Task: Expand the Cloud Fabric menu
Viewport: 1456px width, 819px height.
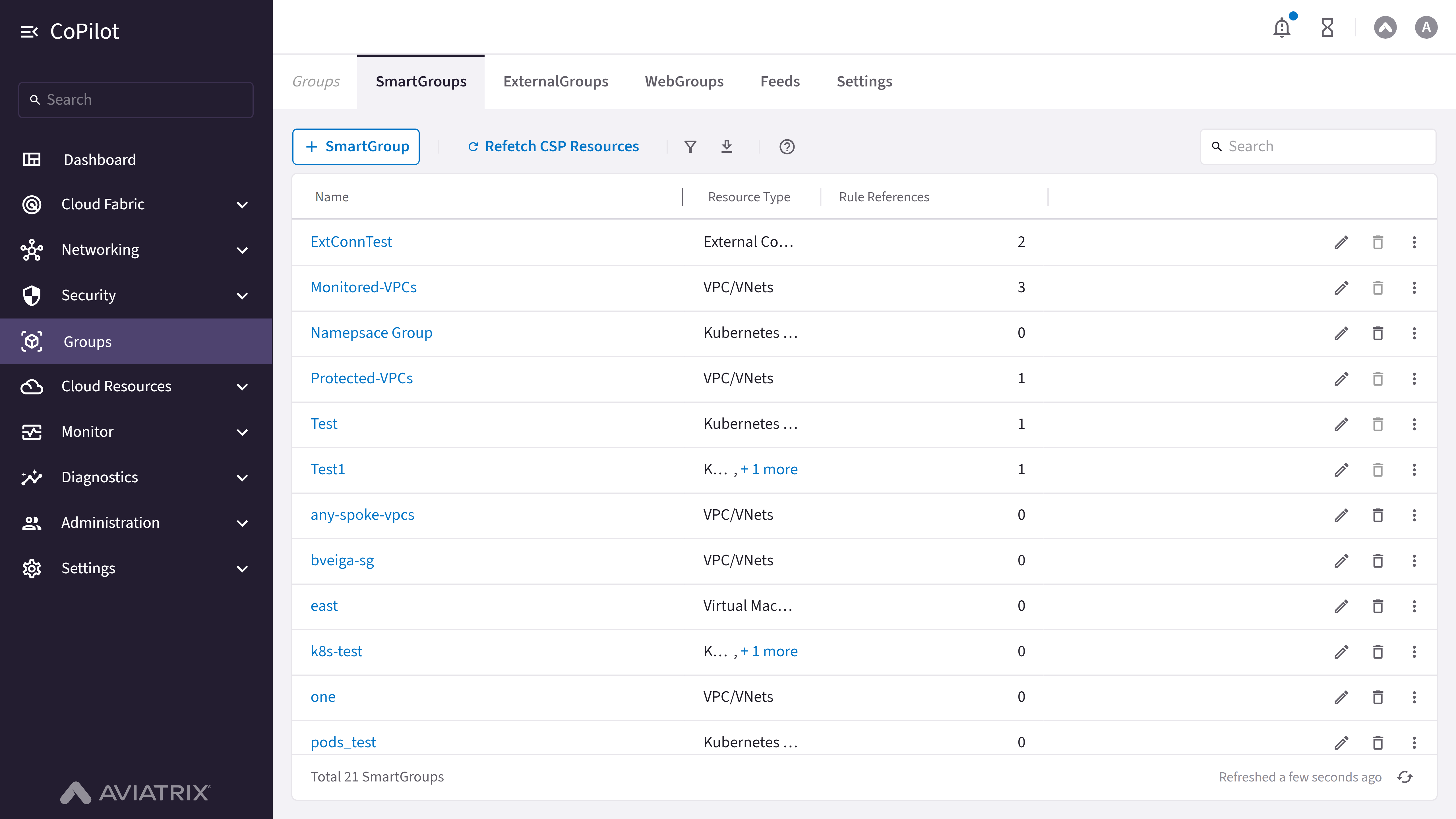Action: [x=136, y=205]
